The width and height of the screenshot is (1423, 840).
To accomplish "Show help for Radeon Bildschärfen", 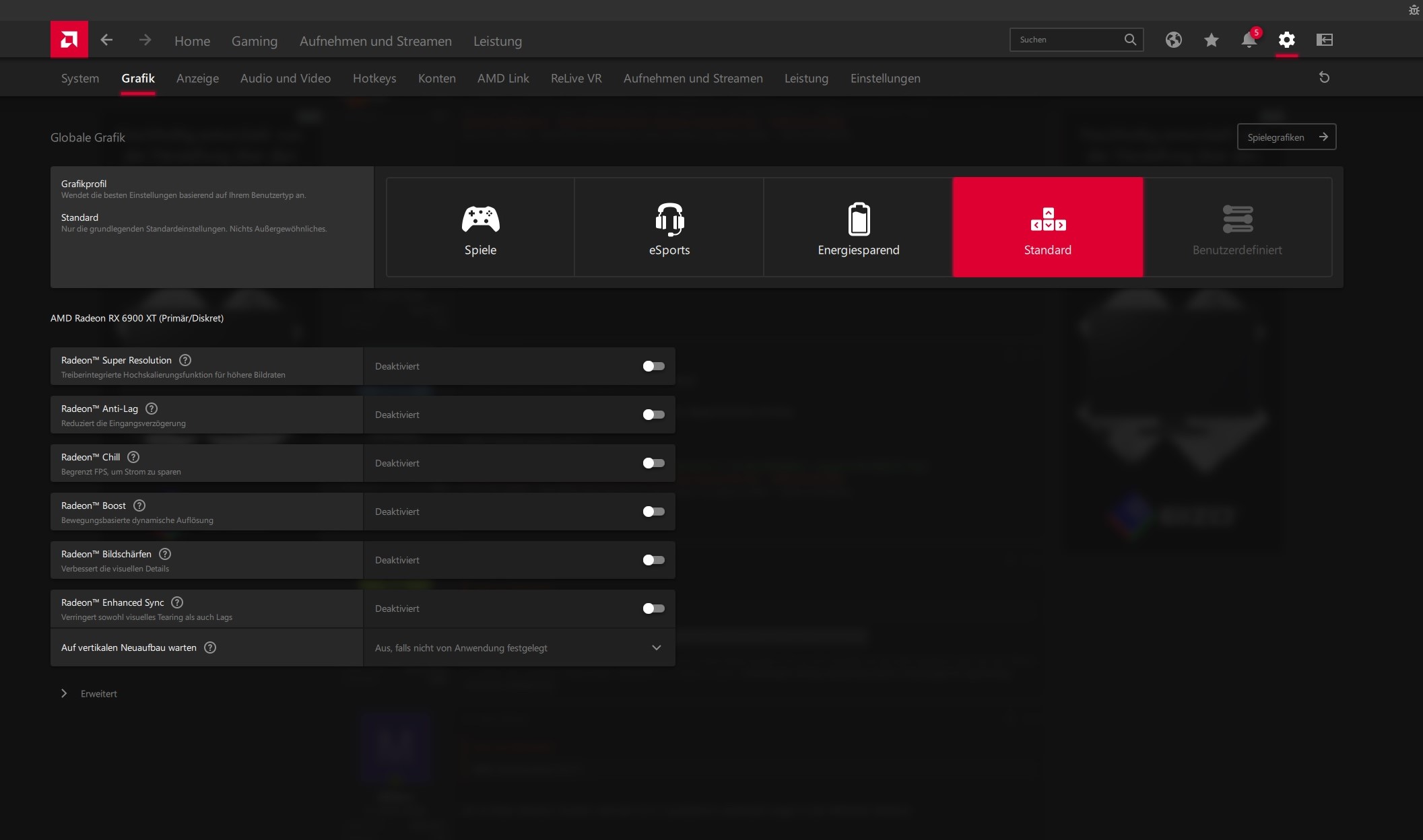I will pos(165,554).
